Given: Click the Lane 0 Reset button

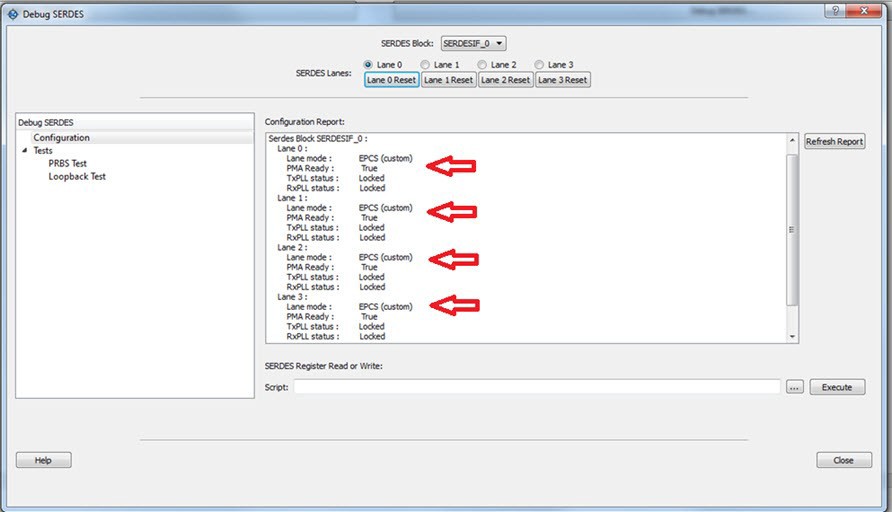Looking at the screenshot, I should [x=391, y=80].
